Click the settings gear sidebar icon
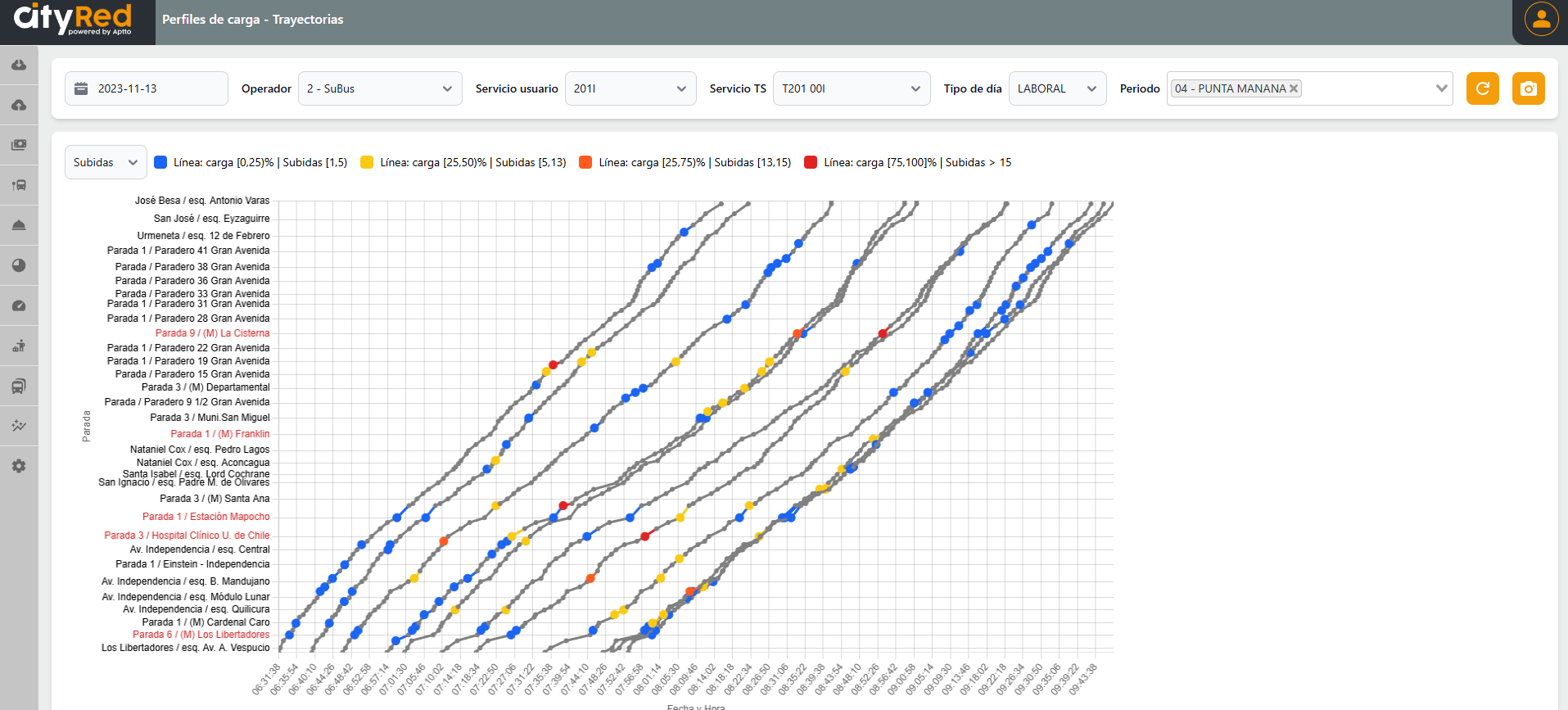 [x=19, y=466]
